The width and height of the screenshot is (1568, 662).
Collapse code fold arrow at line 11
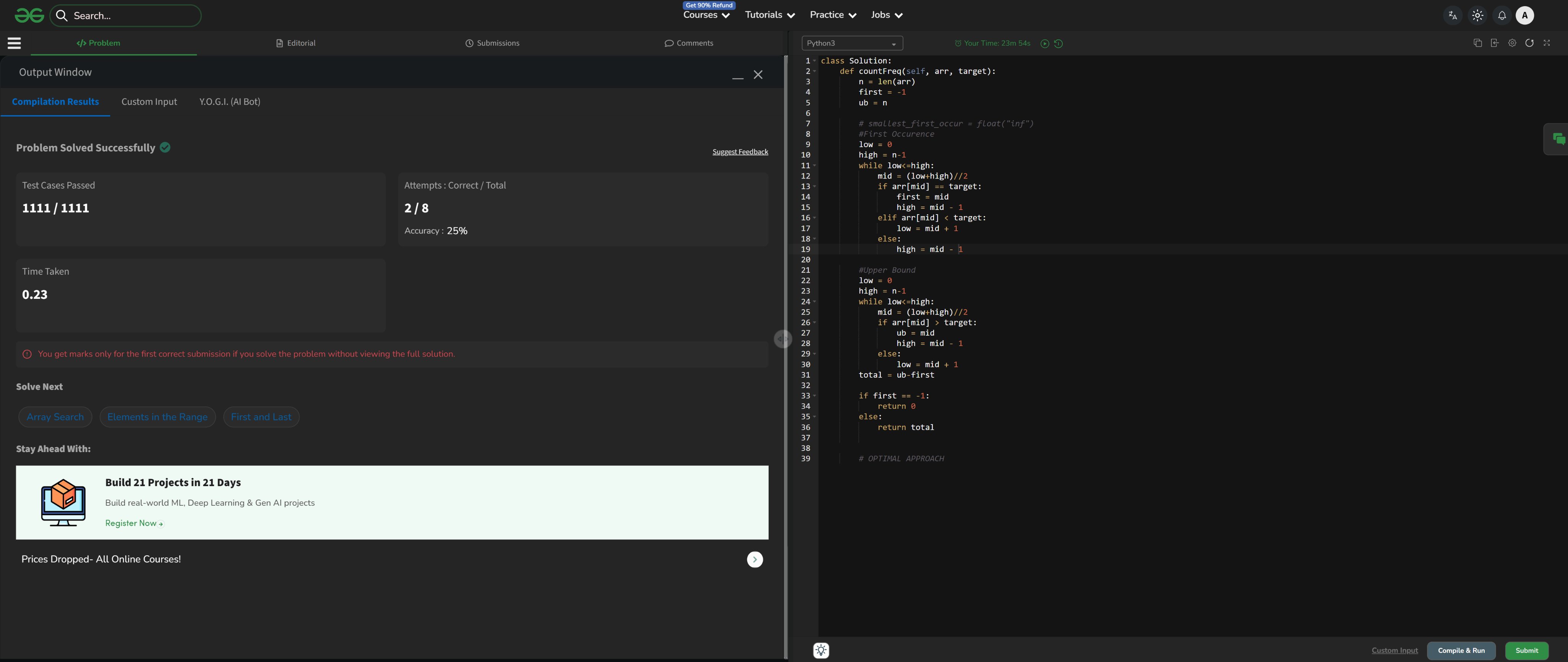coord(815,165)
